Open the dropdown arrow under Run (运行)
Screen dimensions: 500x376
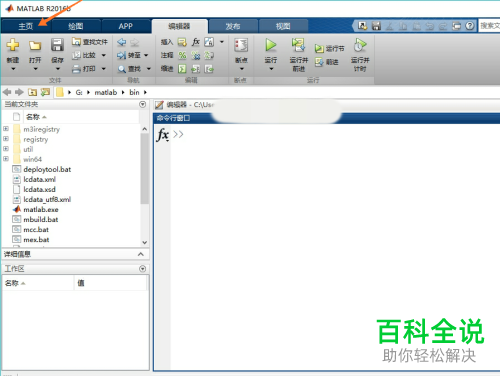click(271, 69)
